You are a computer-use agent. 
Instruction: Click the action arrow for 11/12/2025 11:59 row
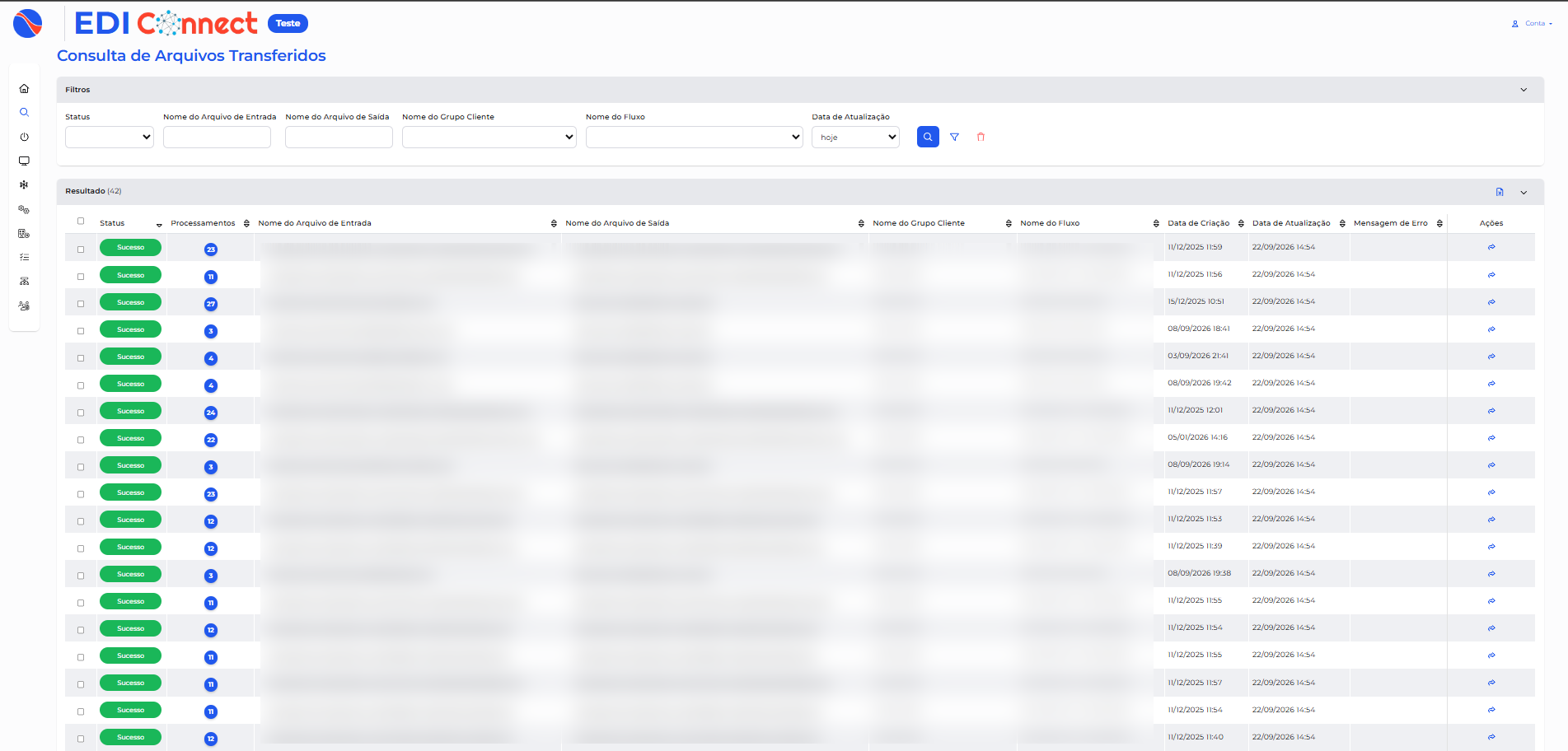click(x=1491, y=247)
